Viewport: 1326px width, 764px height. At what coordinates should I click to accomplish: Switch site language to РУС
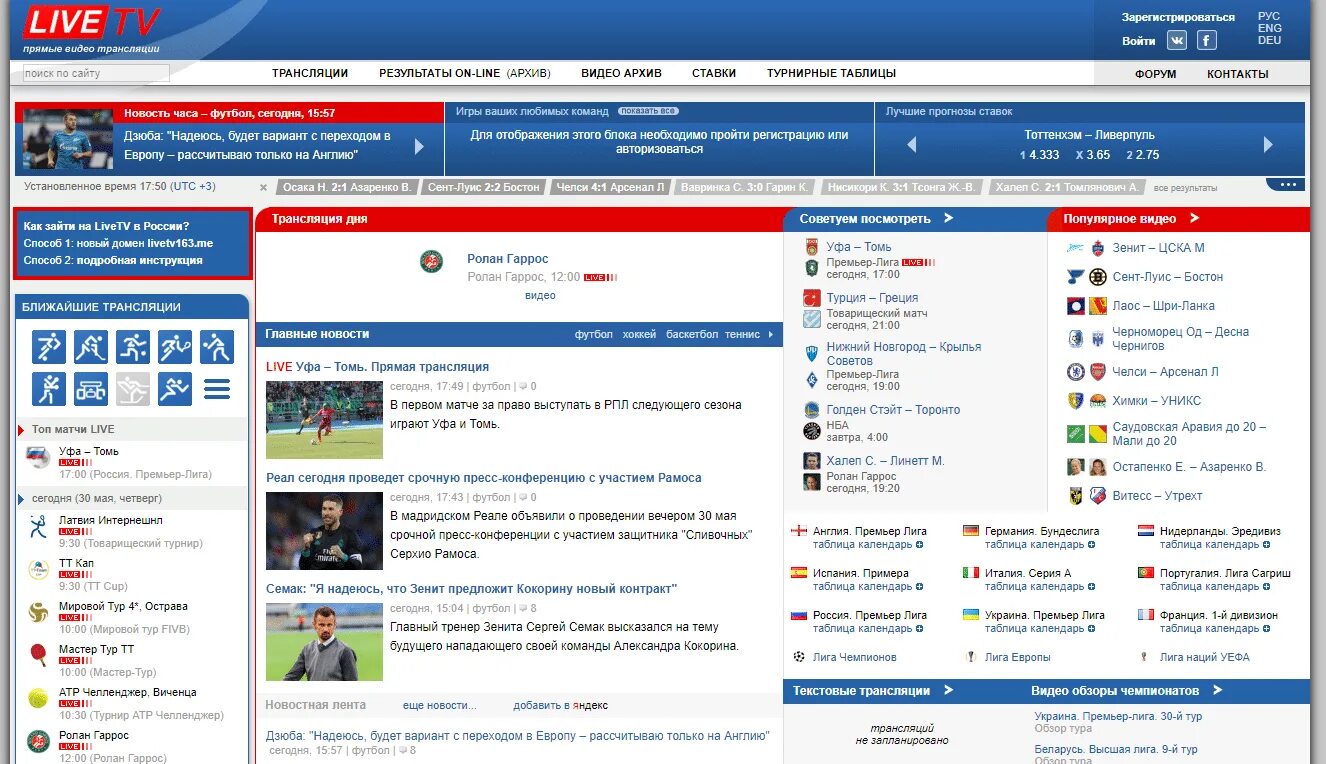(1269, 17)
